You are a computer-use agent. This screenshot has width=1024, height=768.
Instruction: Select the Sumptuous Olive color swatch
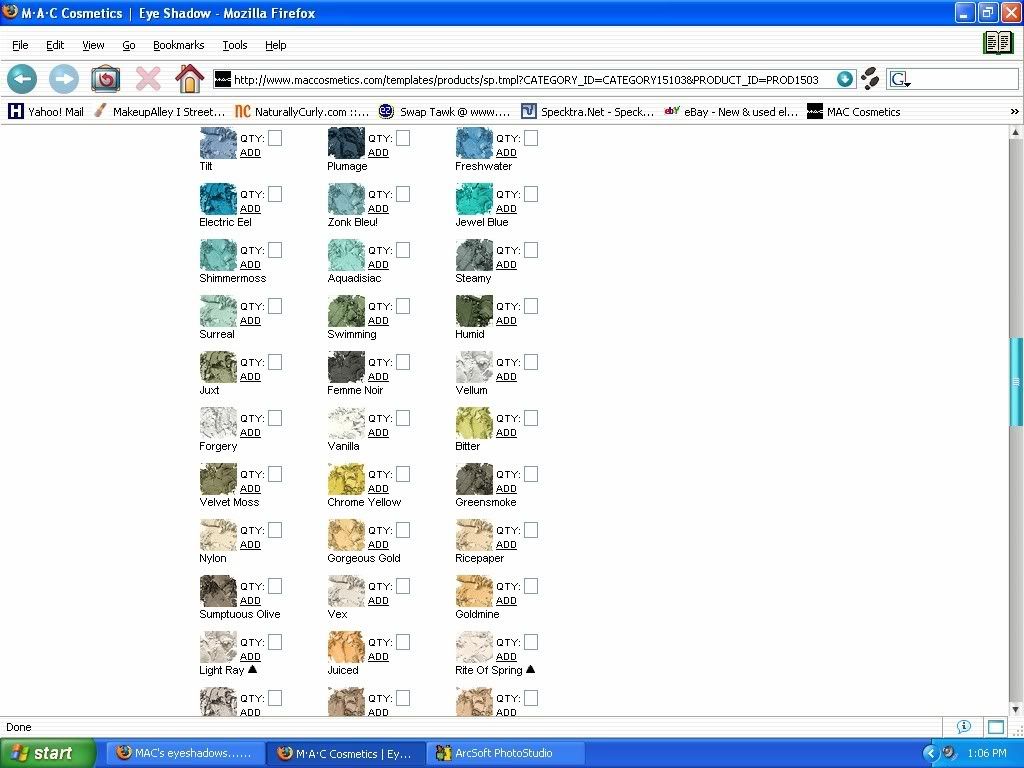[x=218, y=591]
